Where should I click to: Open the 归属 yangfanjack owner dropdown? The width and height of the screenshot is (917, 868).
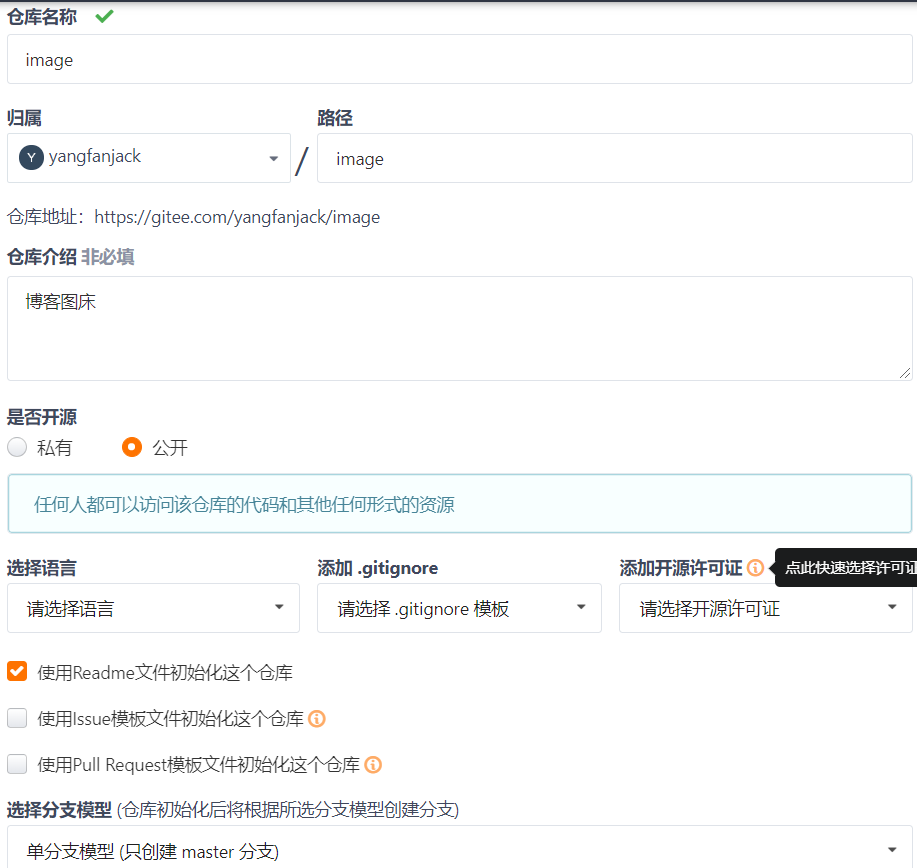[149, 158]
